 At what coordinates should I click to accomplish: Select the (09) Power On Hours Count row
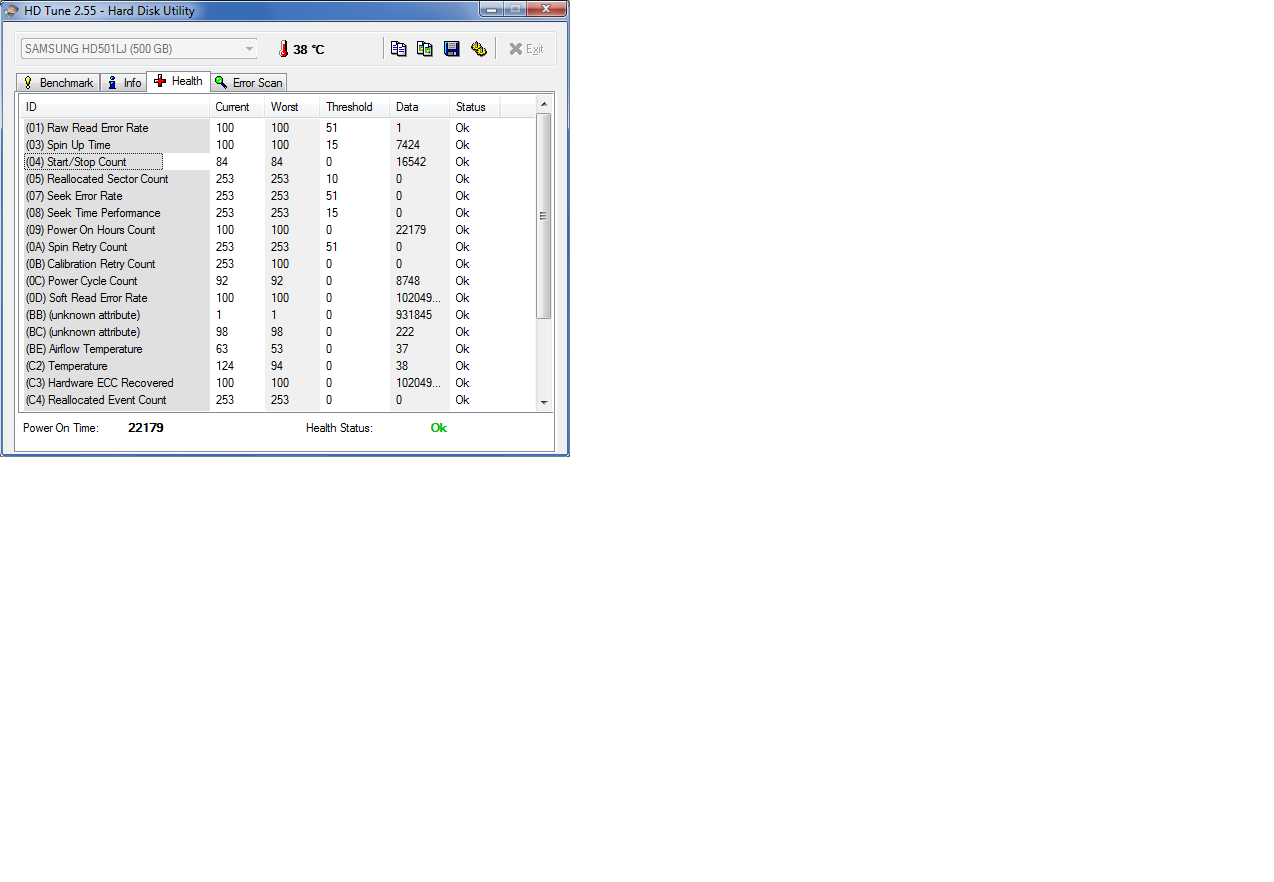tap(279, 230)
